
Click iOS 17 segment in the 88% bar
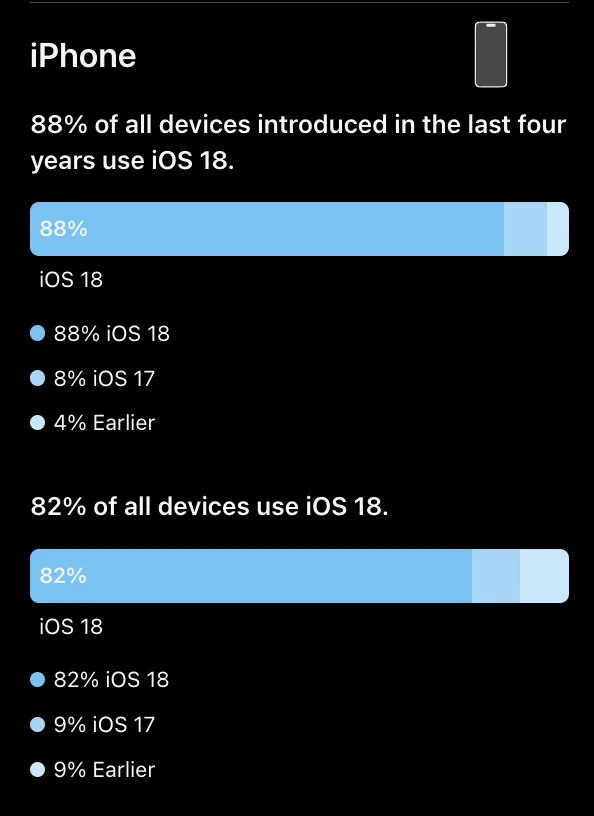coord(525,229)
